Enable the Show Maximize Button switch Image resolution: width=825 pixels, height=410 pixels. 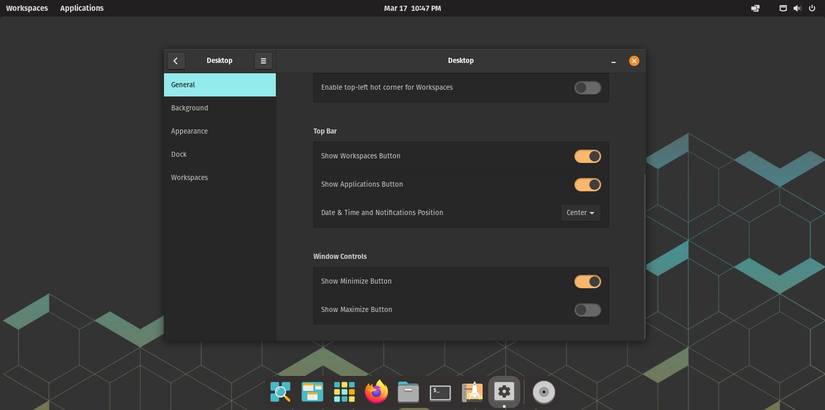(x=587, y=310)
